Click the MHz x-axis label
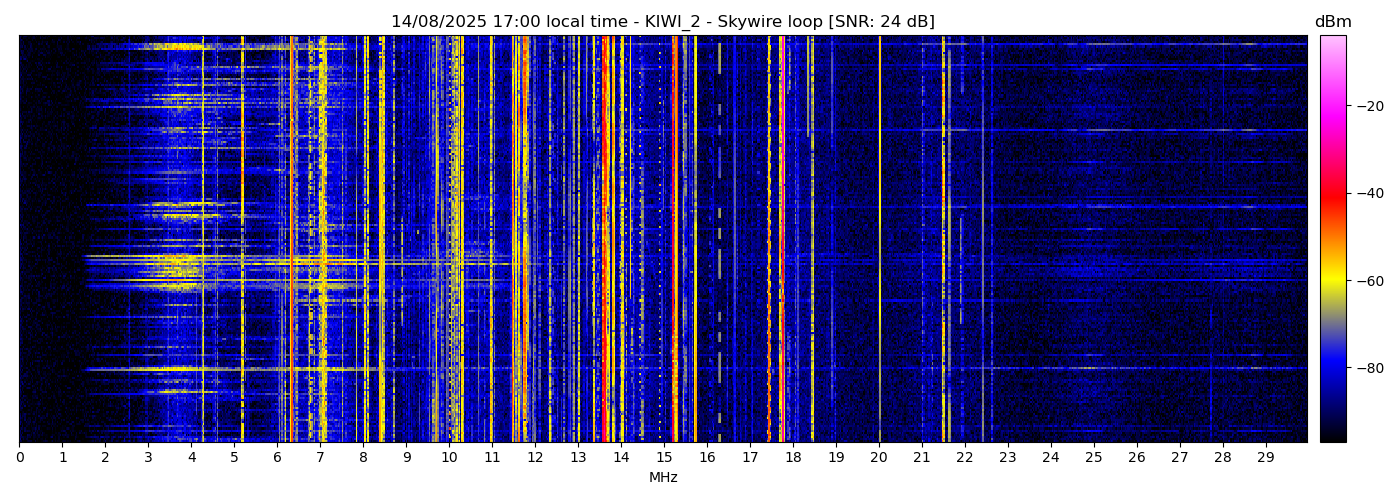Screen dimensions: 1400x500 point(663,478)
